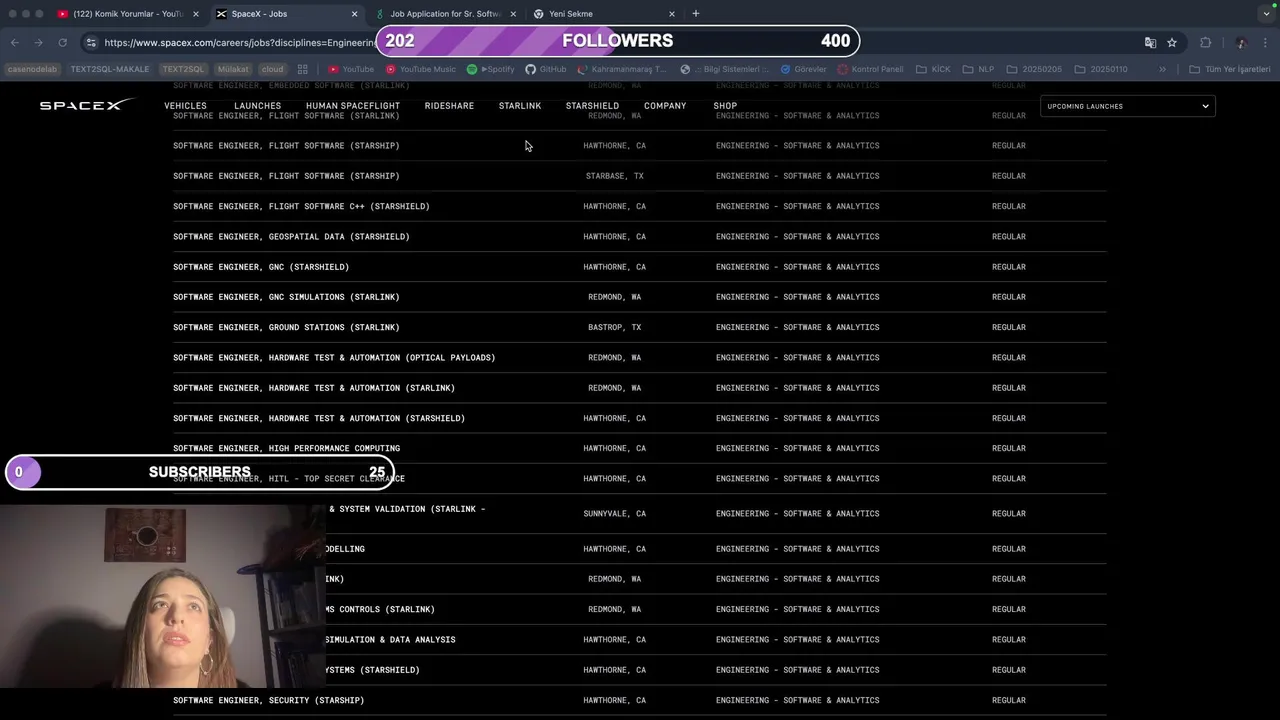This screenshot has width=1280, height=720.
Task: Open the Chrome three-dot menu
Action: [x=1266, y=42]
